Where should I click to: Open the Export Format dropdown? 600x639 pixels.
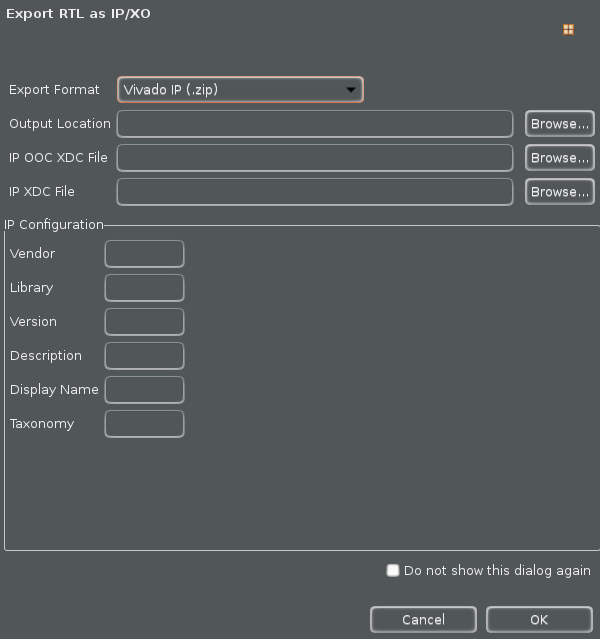[240, 90]
